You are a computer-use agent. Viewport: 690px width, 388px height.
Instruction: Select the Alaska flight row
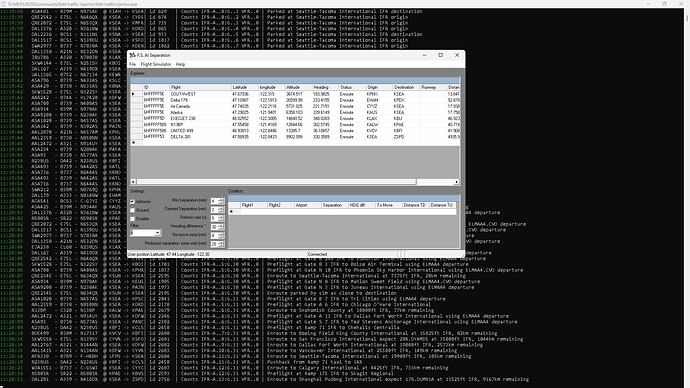pos(295,113)
